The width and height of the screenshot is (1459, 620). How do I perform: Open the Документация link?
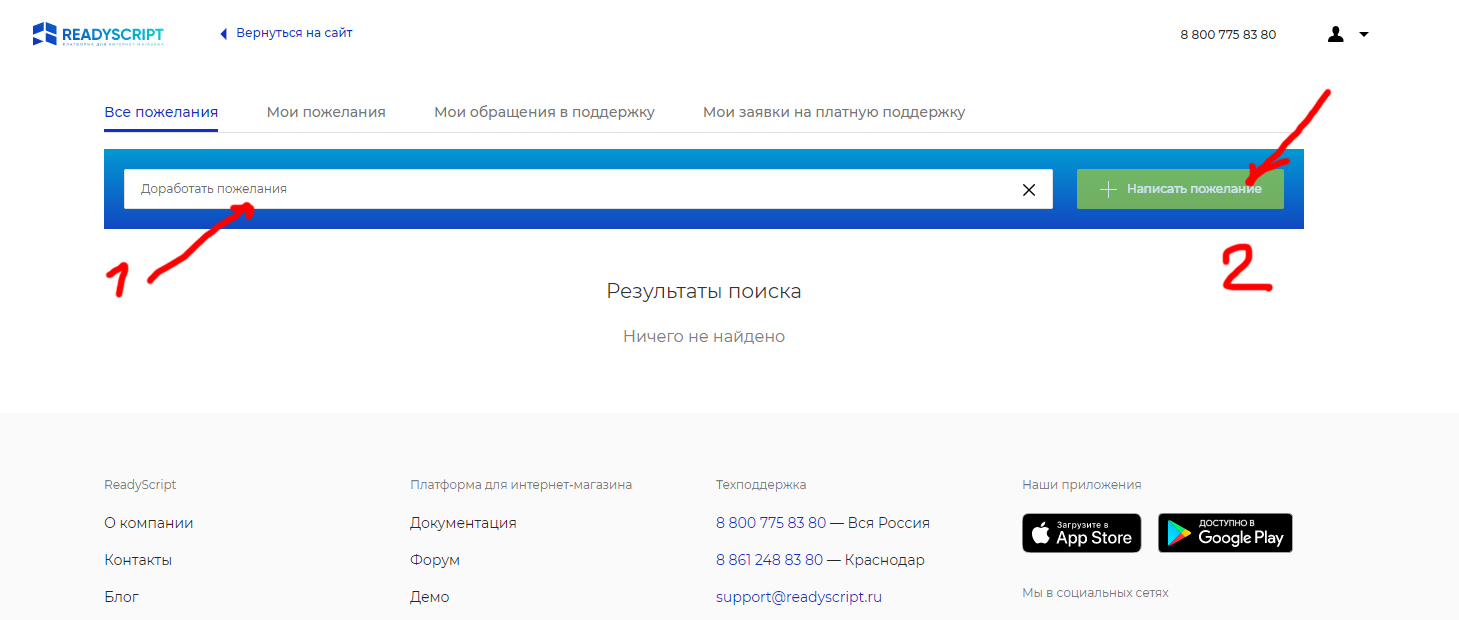pos(463,523)
